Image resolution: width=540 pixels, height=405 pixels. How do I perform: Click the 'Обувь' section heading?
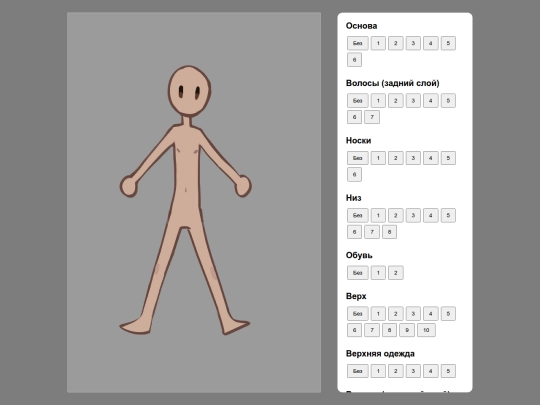tap(359, 255)
